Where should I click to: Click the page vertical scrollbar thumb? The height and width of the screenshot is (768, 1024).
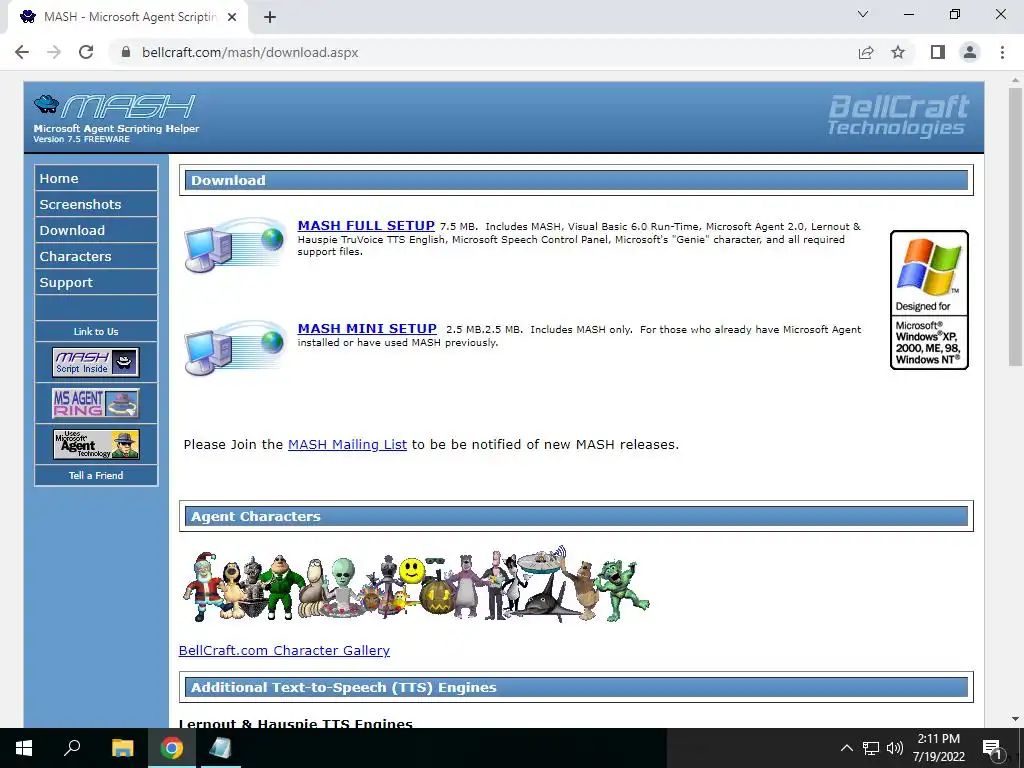click(x=1015, y=227)
